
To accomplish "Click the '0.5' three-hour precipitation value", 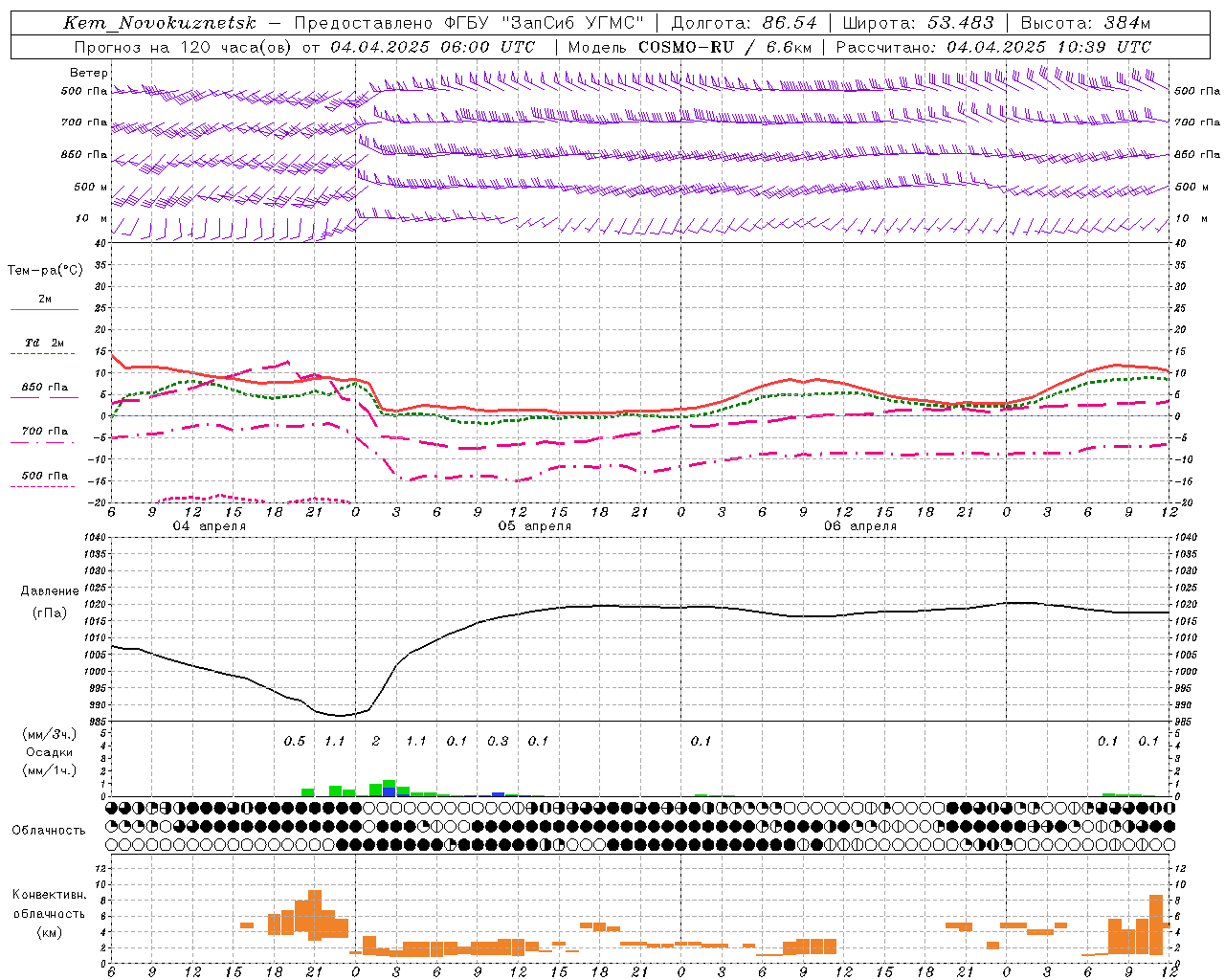I will coord(294,741).
